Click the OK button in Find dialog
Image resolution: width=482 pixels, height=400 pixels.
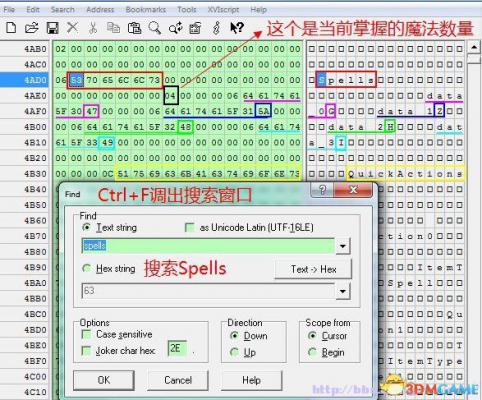click(104, 380)
